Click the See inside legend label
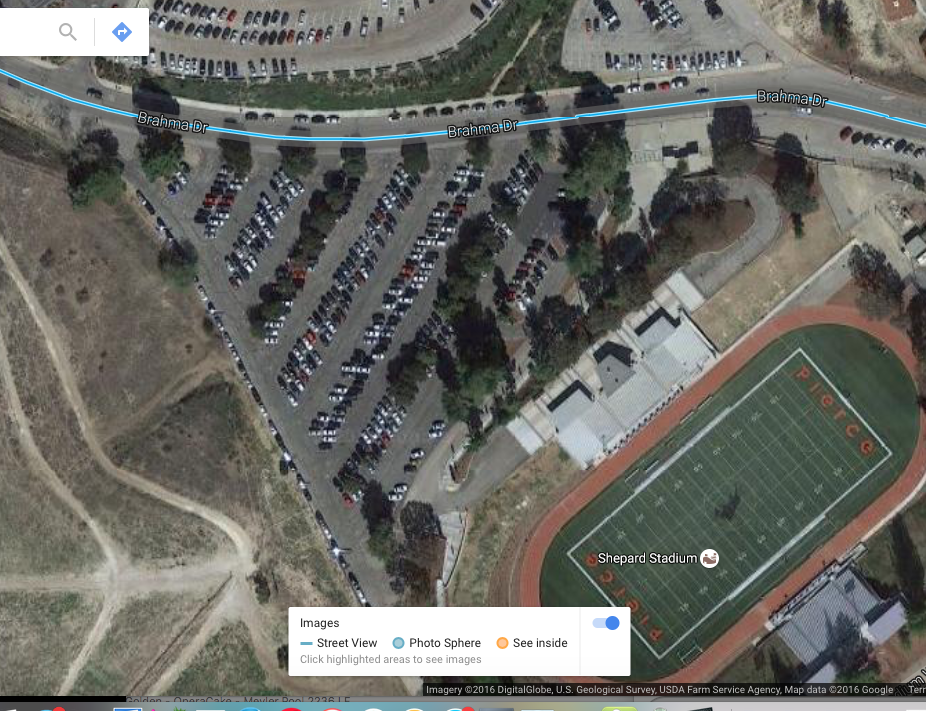Image resolution: width=926 pixels, height=711 pixels. tap(540, 643)
